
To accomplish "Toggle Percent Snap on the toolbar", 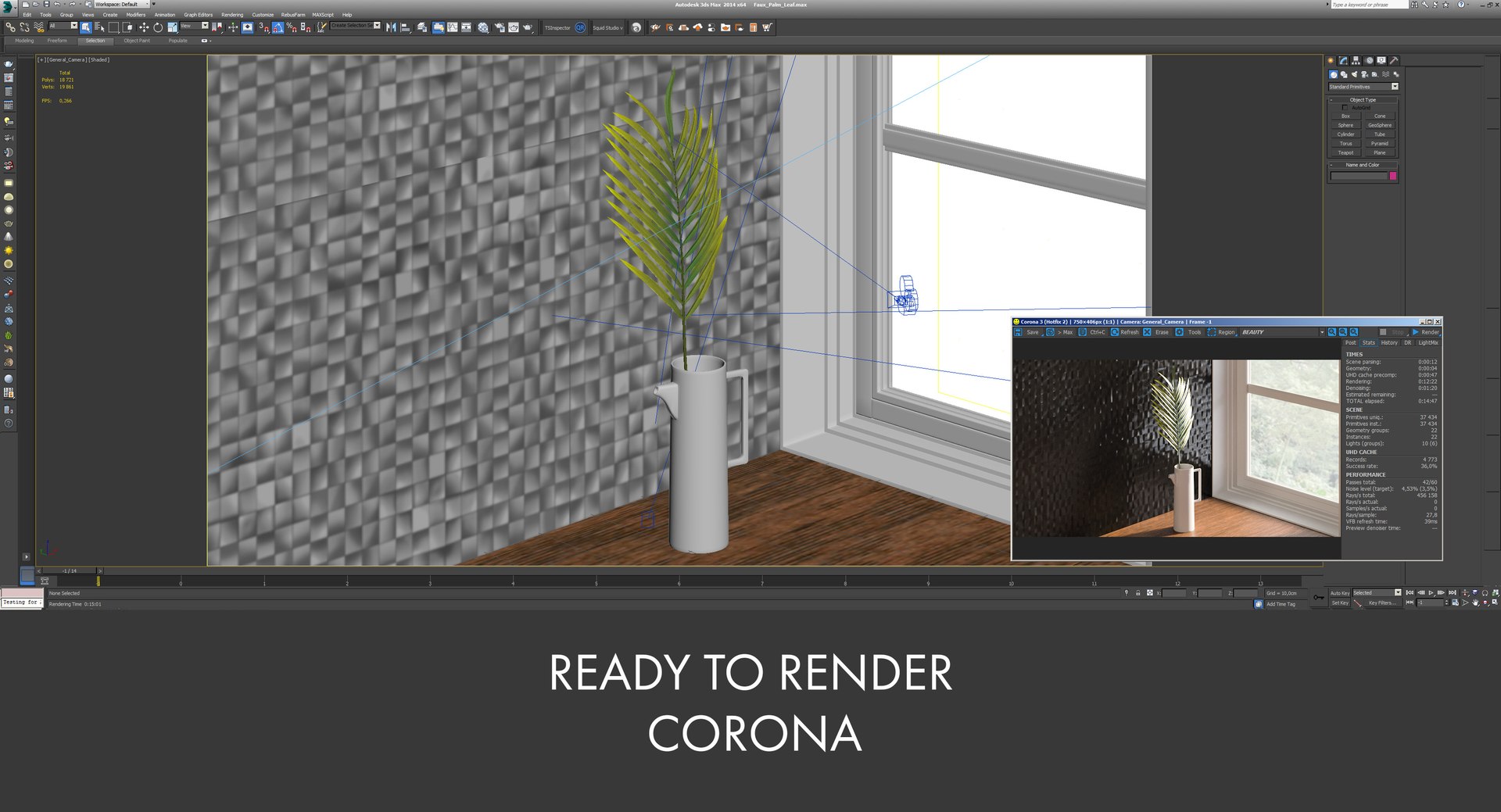I will [x=292, y=27].
